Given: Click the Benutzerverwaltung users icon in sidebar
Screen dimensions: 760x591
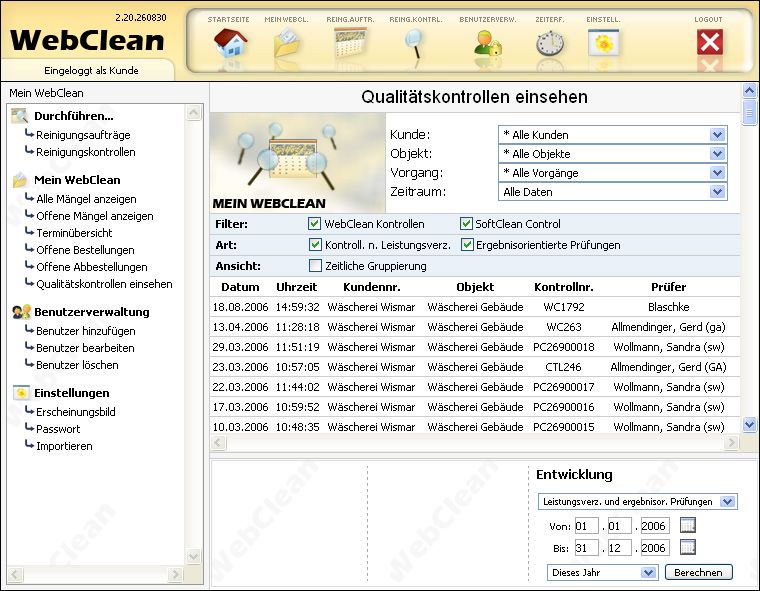Looking at the screenshot, I should point(21,312).
